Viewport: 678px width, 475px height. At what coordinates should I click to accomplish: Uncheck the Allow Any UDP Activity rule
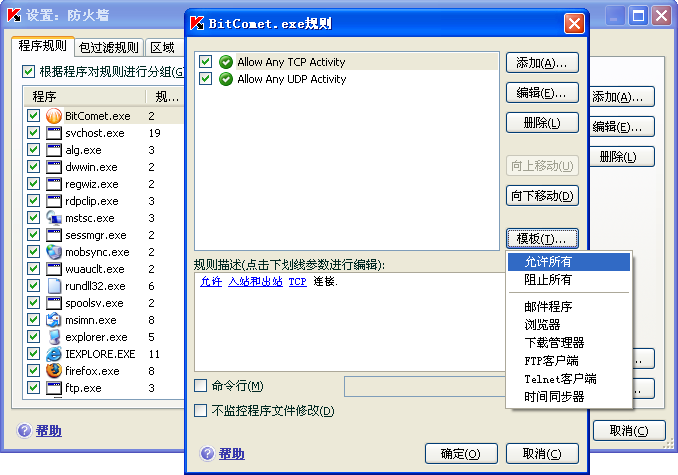tap(205, 79)
